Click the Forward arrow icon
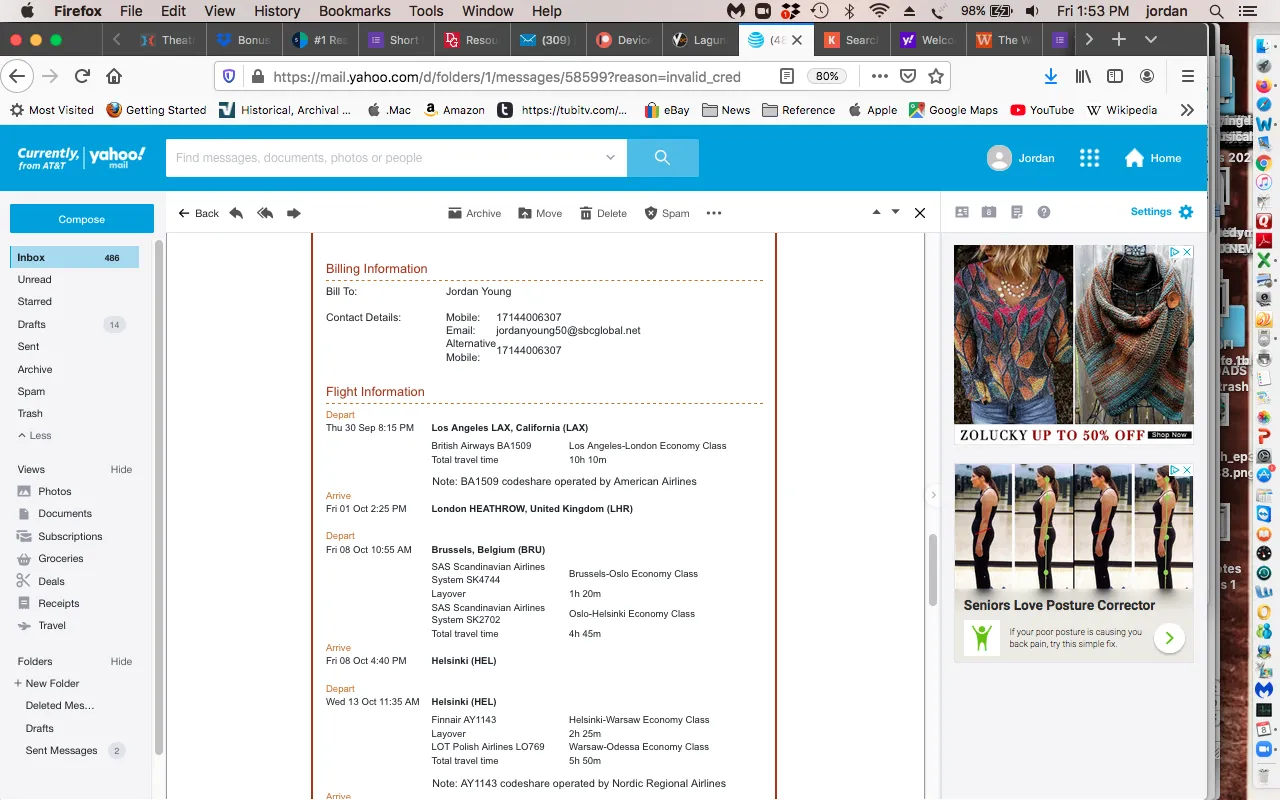The image size is (1280, 800). tap(294, 213)
